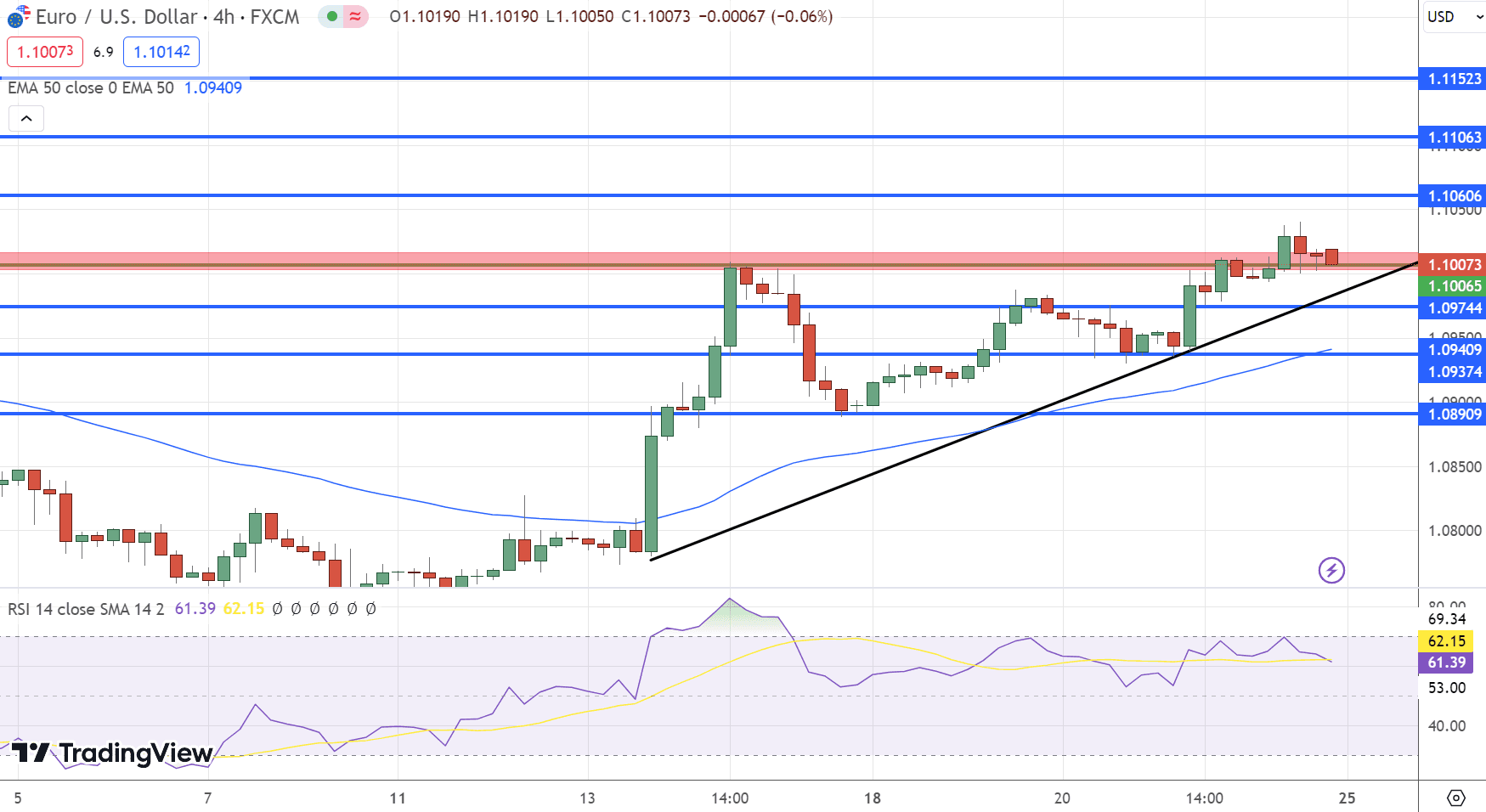The image size is (1486, 812).
Task: Click the 40.00 RSI scale value
Action: 1447,726
